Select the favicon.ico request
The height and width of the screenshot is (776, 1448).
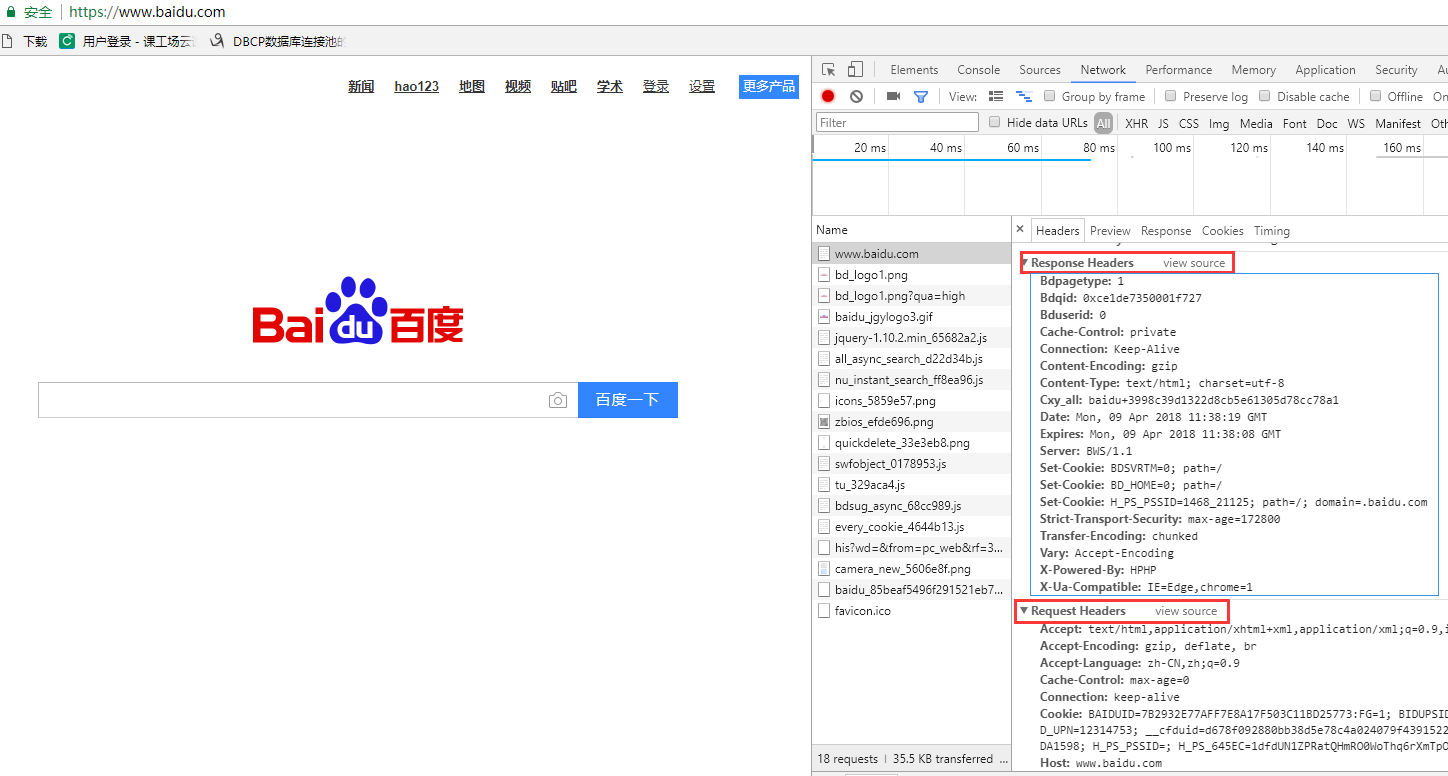point(912,611)
